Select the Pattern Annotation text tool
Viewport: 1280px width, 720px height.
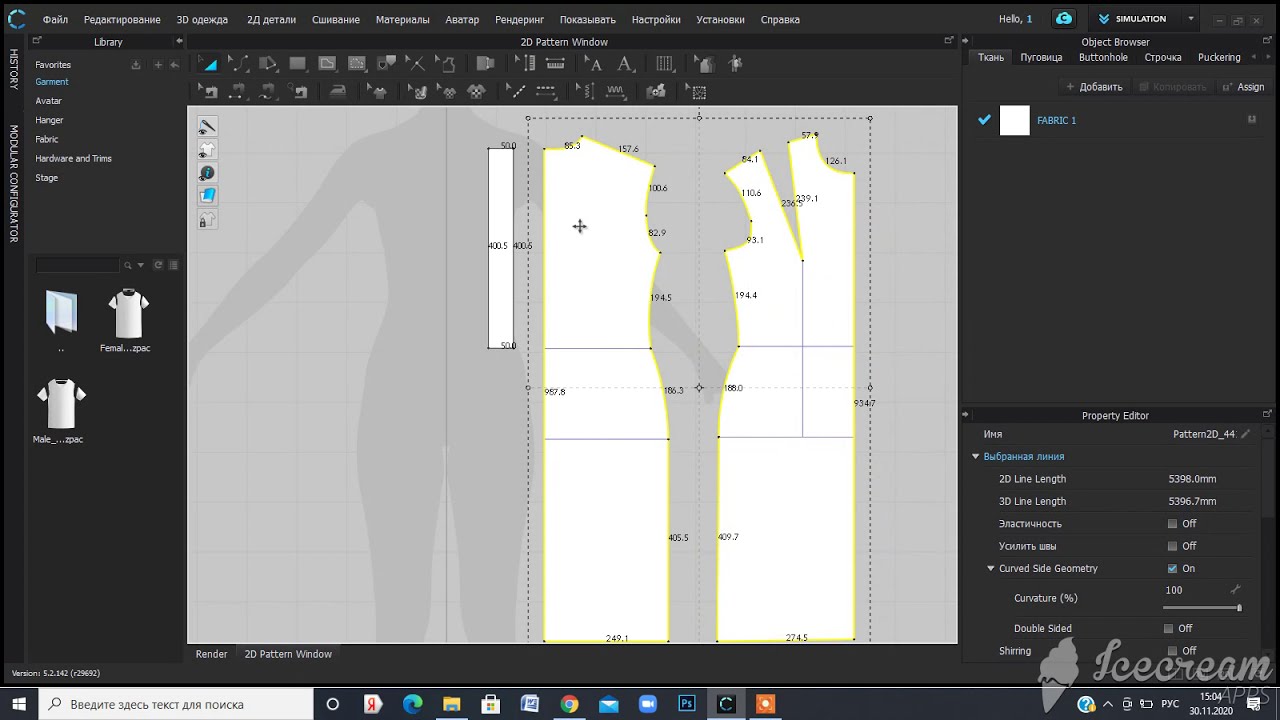[625, 63]
